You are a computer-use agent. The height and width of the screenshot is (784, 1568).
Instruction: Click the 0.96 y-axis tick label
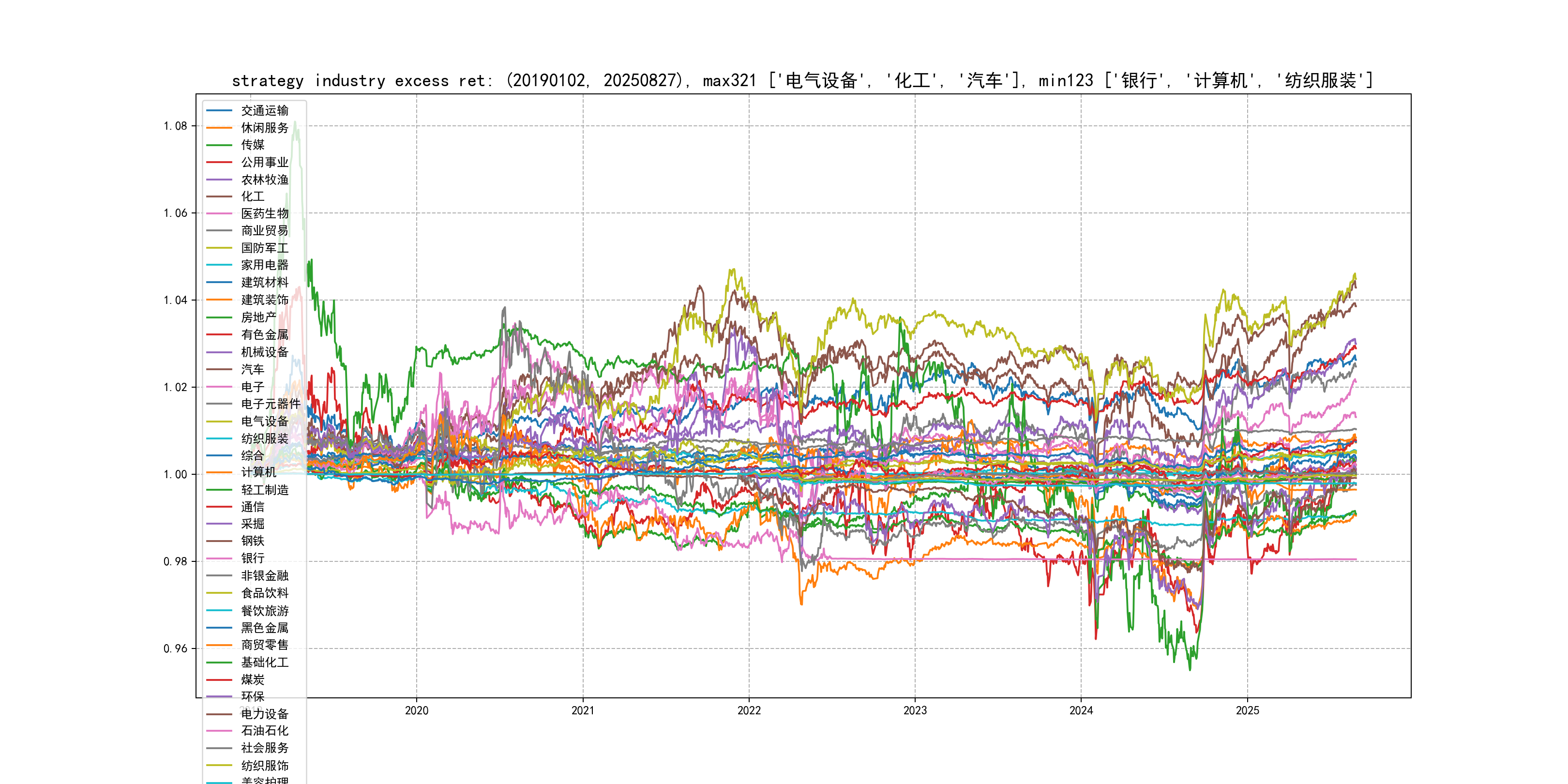(175, 648)
